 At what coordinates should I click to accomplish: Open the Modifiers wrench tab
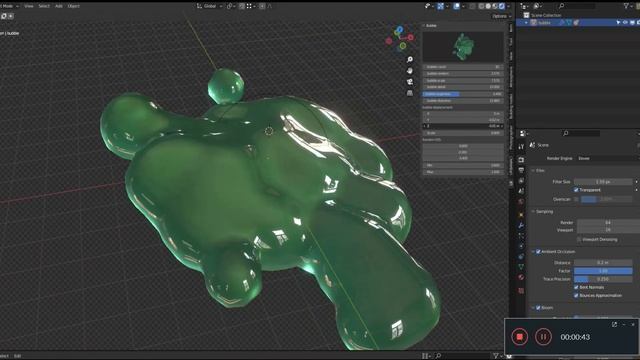521,225
